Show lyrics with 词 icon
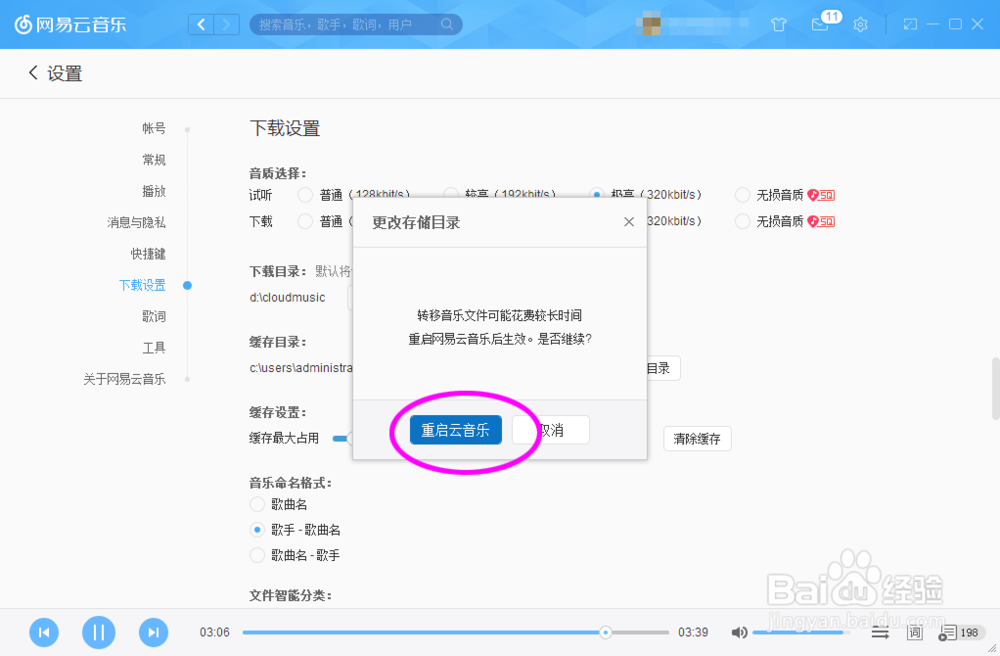 click(x=915, y=632)
